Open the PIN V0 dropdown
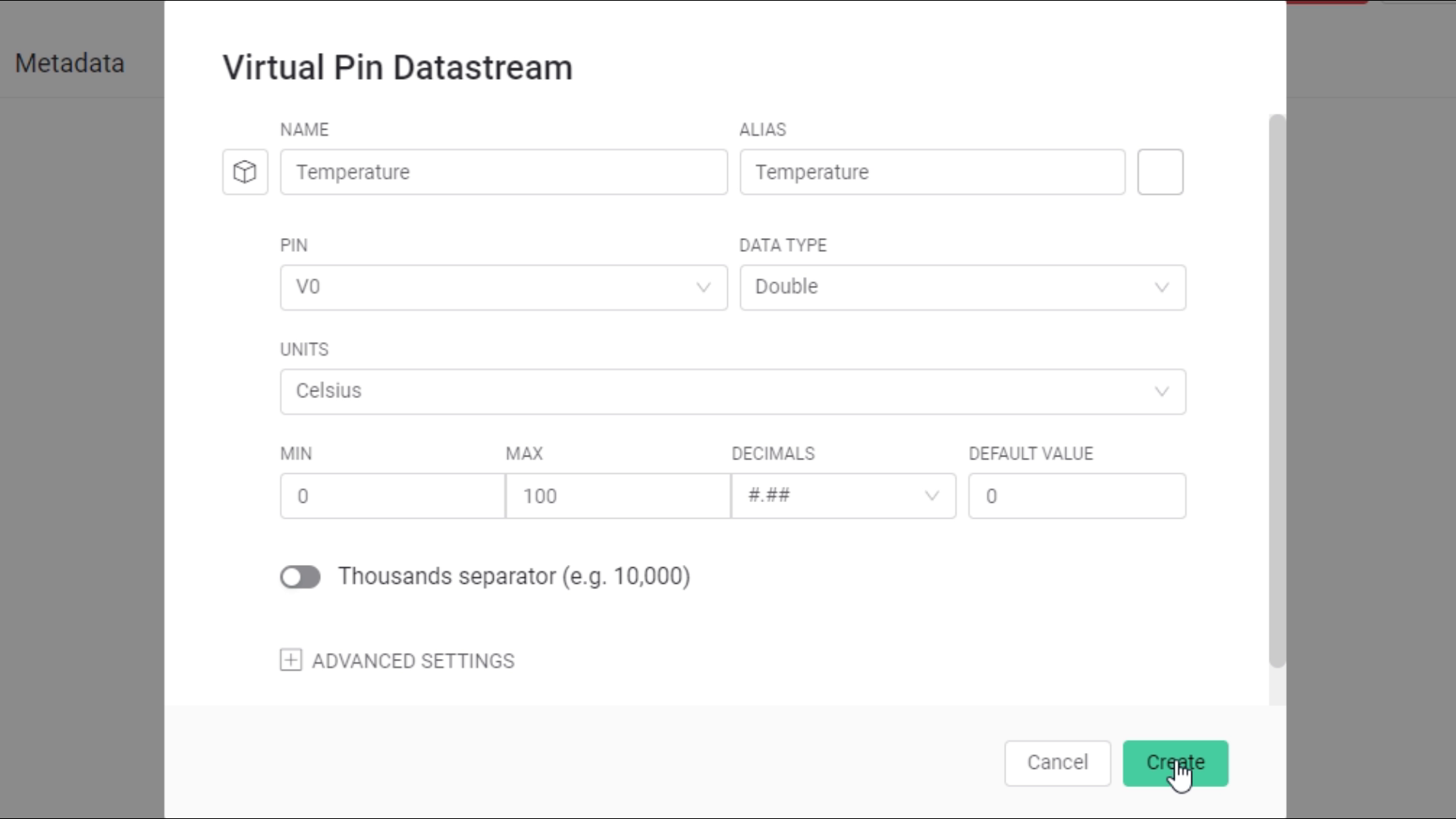The width and height of the screenshot is (1456, 819). (503, 287)
